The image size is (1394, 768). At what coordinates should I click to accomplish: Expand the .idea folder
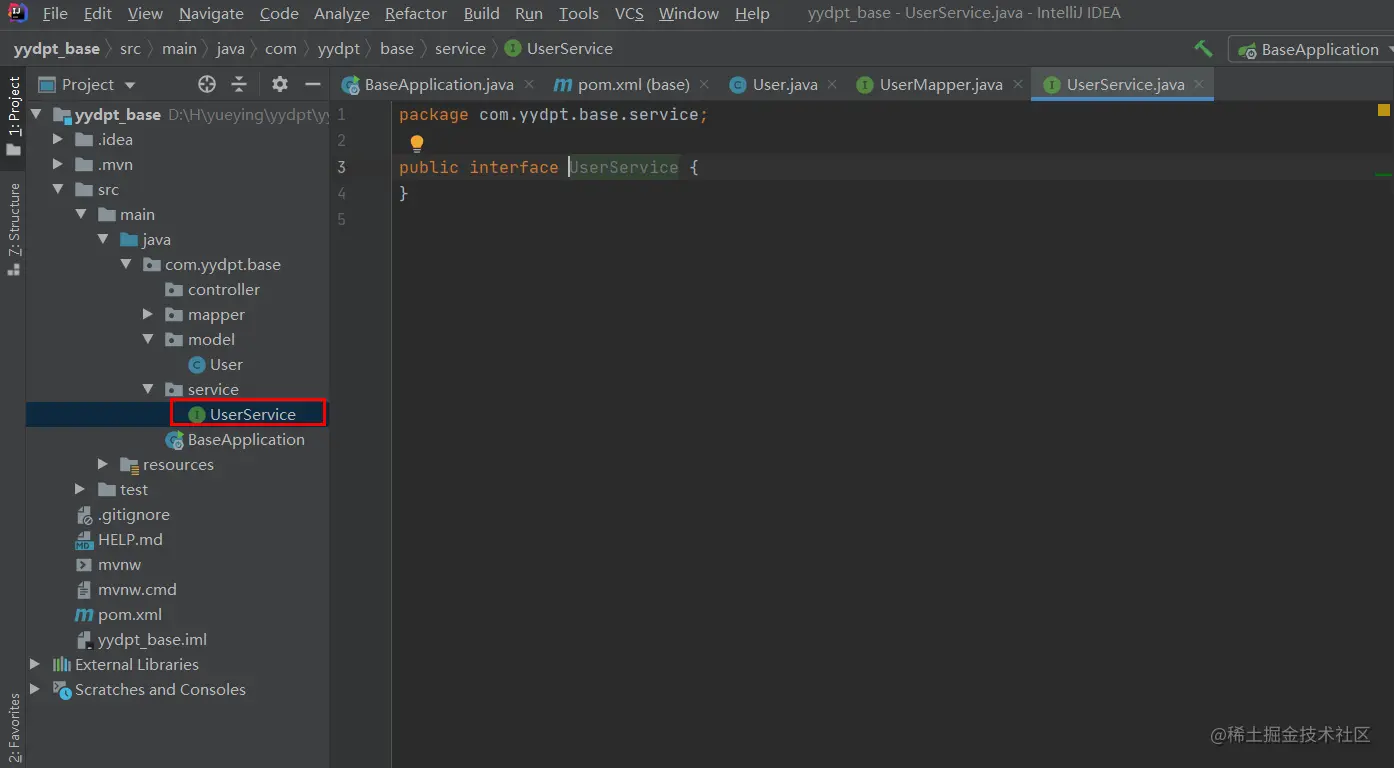click(x=59, y=139)
